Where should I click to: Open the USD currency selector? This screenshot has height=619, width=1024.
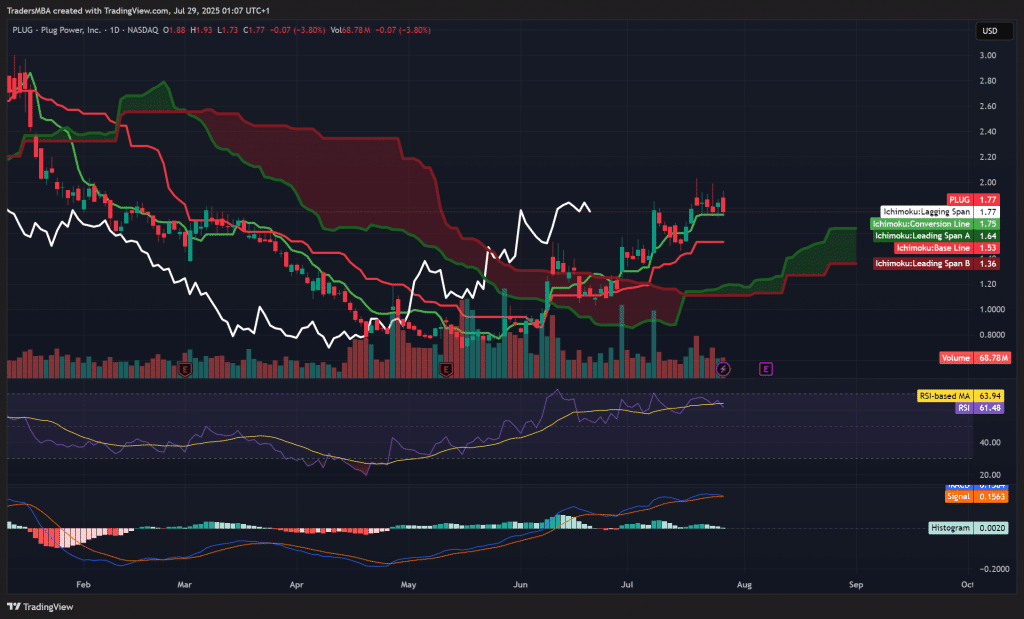coord(989,30)
